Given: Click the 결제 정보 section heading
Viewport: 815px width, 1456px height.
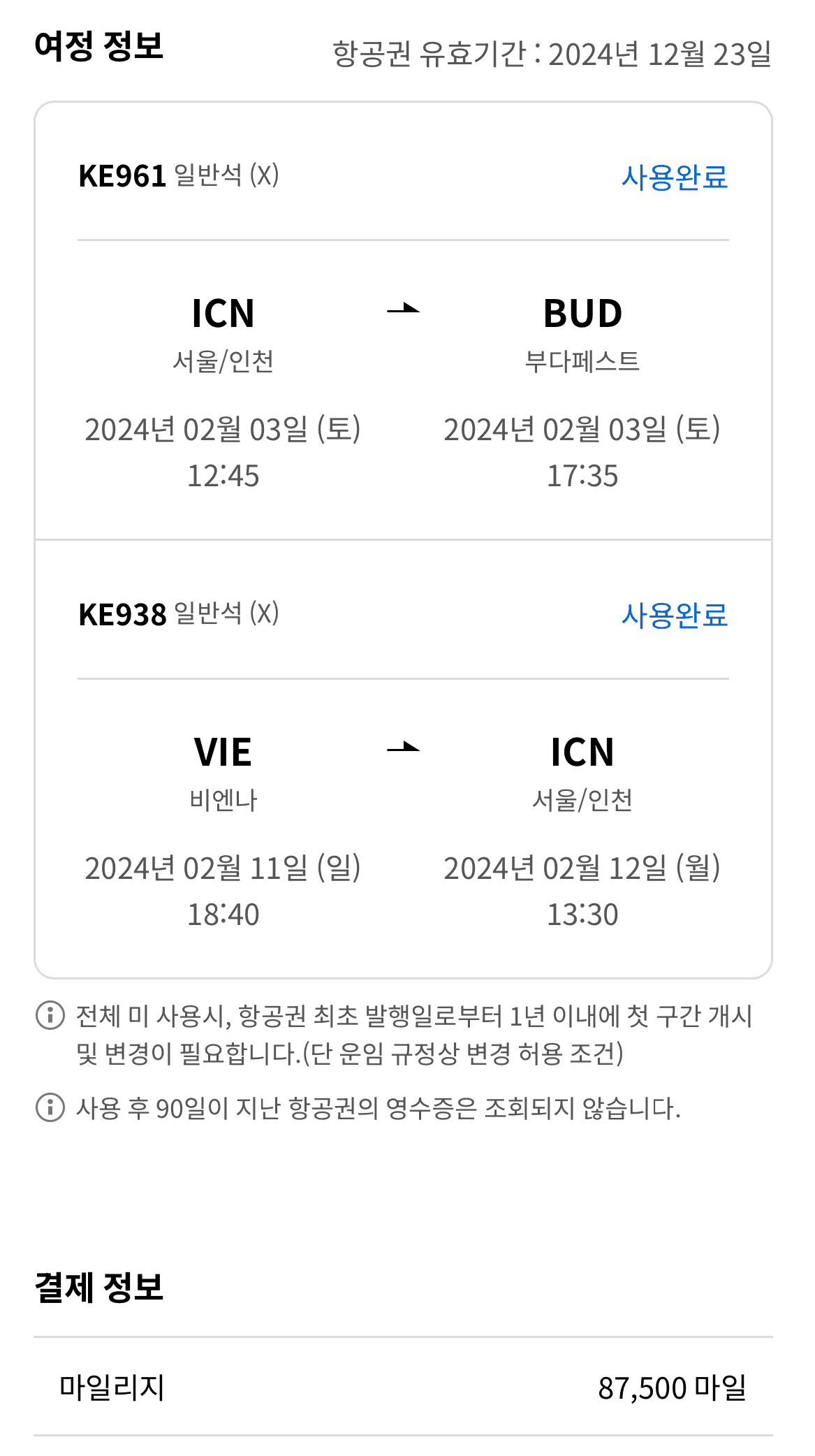Looking at the screenshot, I should click(x=98, y=1287).
